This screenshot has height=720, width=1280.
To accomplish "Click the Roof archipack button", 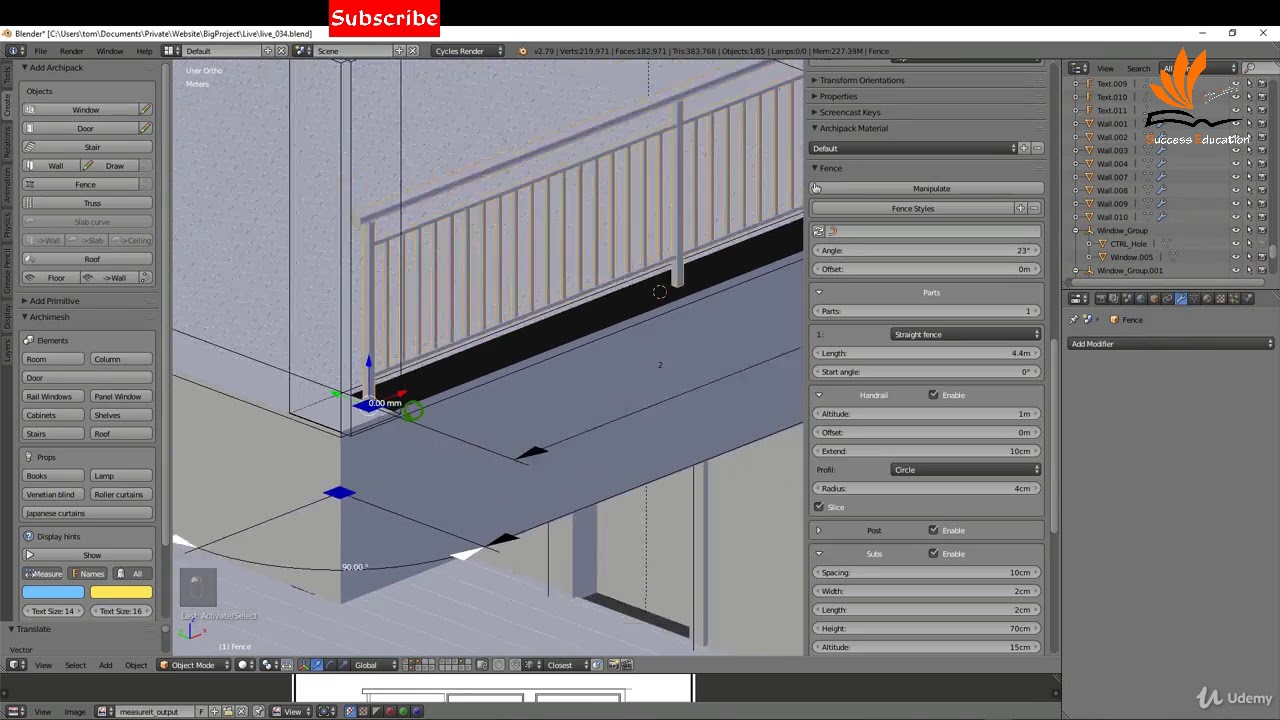I will [87, 259].
